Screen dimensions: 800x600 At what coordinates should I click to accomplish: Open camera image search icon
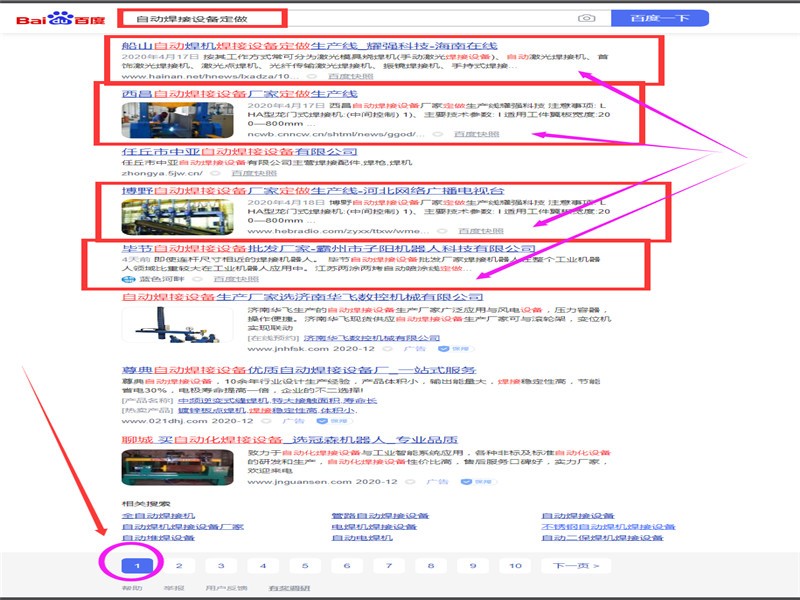click(x=587, y=18)
